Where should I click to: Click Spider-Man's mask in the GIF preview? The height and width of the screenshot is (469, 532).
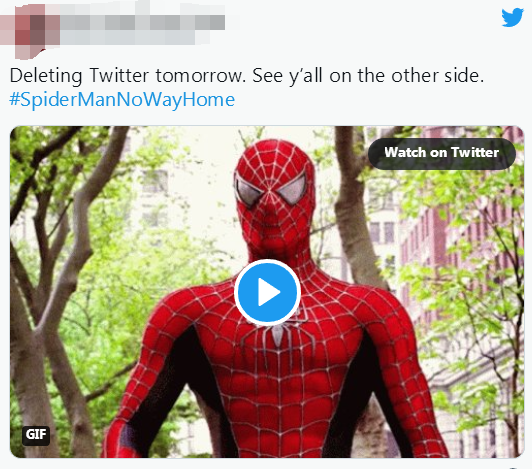[275, 197]
